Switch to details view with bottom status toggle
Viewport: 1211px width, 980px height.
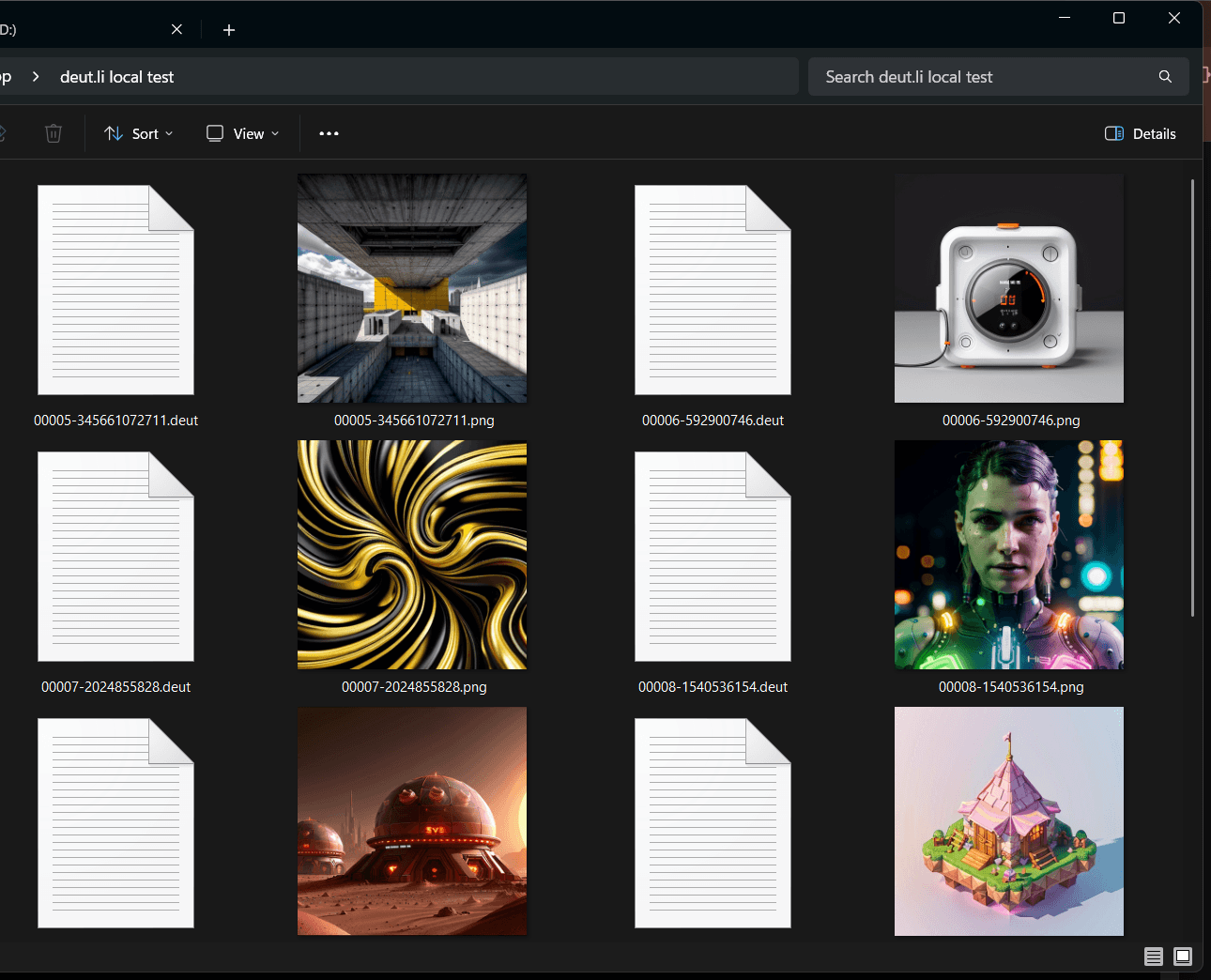[x=1154, y=956]
